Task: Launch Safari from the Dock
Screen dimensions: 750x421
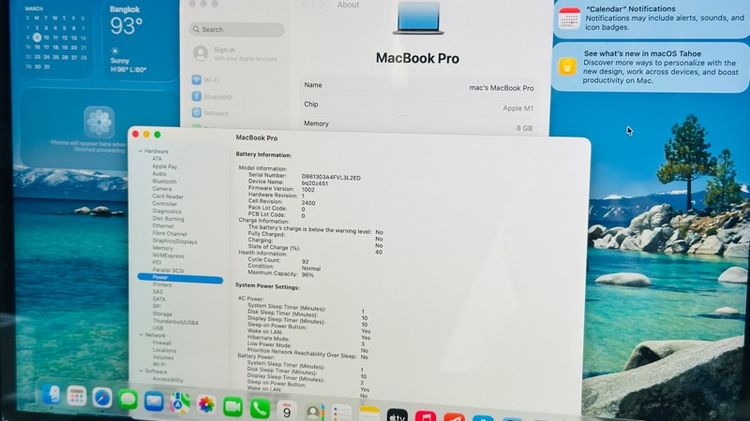Action: click(102, 398)
